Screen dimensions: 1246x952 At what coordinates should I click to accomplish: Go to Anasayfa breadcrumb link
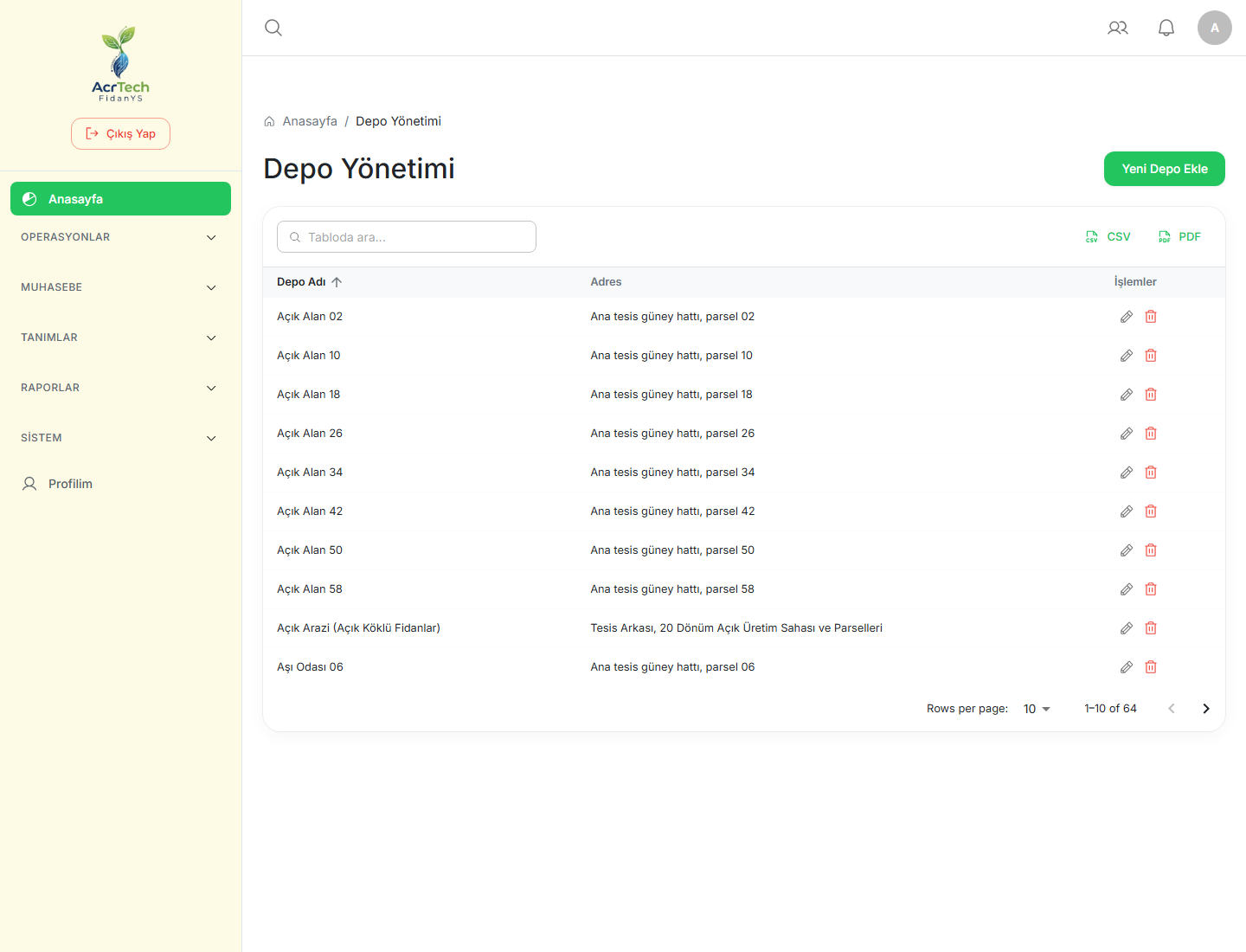pyautogui.click(x=310, y=121)
